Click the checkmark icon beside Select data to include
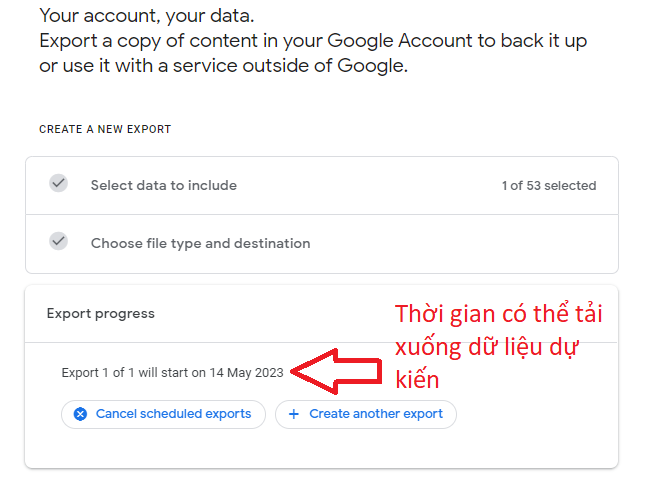This screenshot has height=486, width=651. coord(59,183)
